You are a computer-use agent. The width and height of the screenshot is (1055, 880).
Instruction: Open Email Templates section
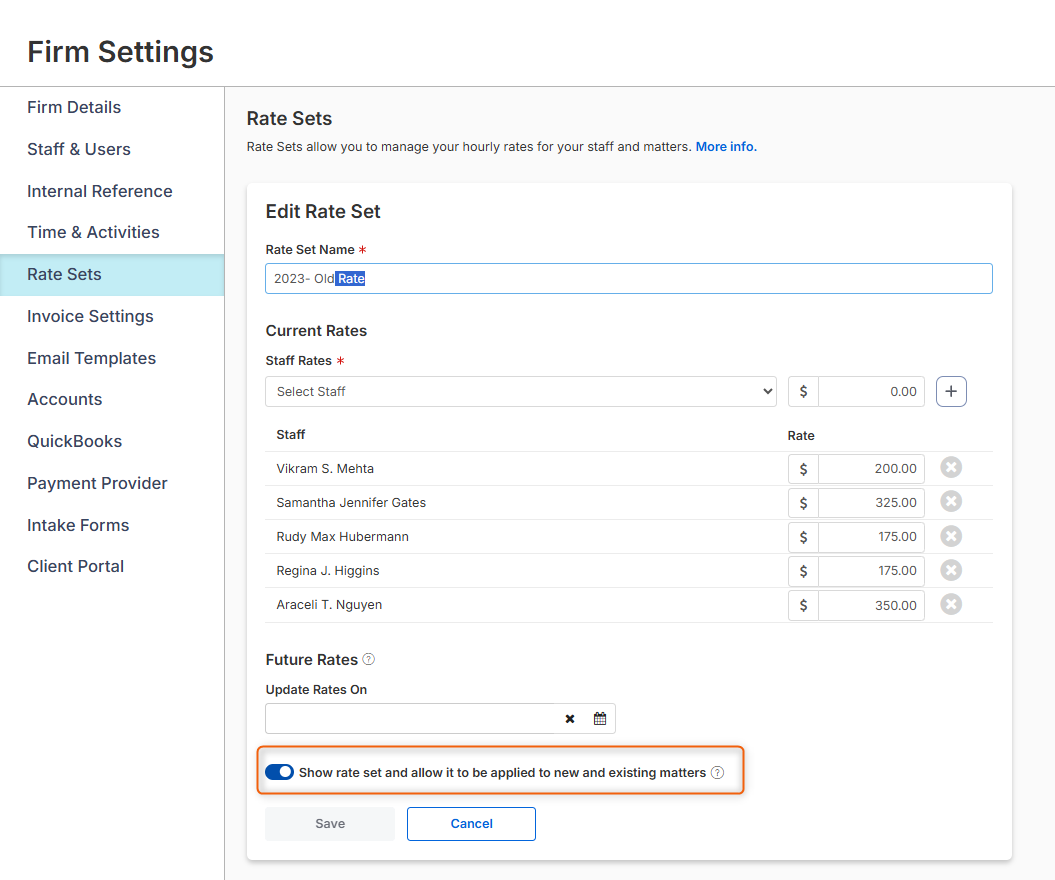91,358
